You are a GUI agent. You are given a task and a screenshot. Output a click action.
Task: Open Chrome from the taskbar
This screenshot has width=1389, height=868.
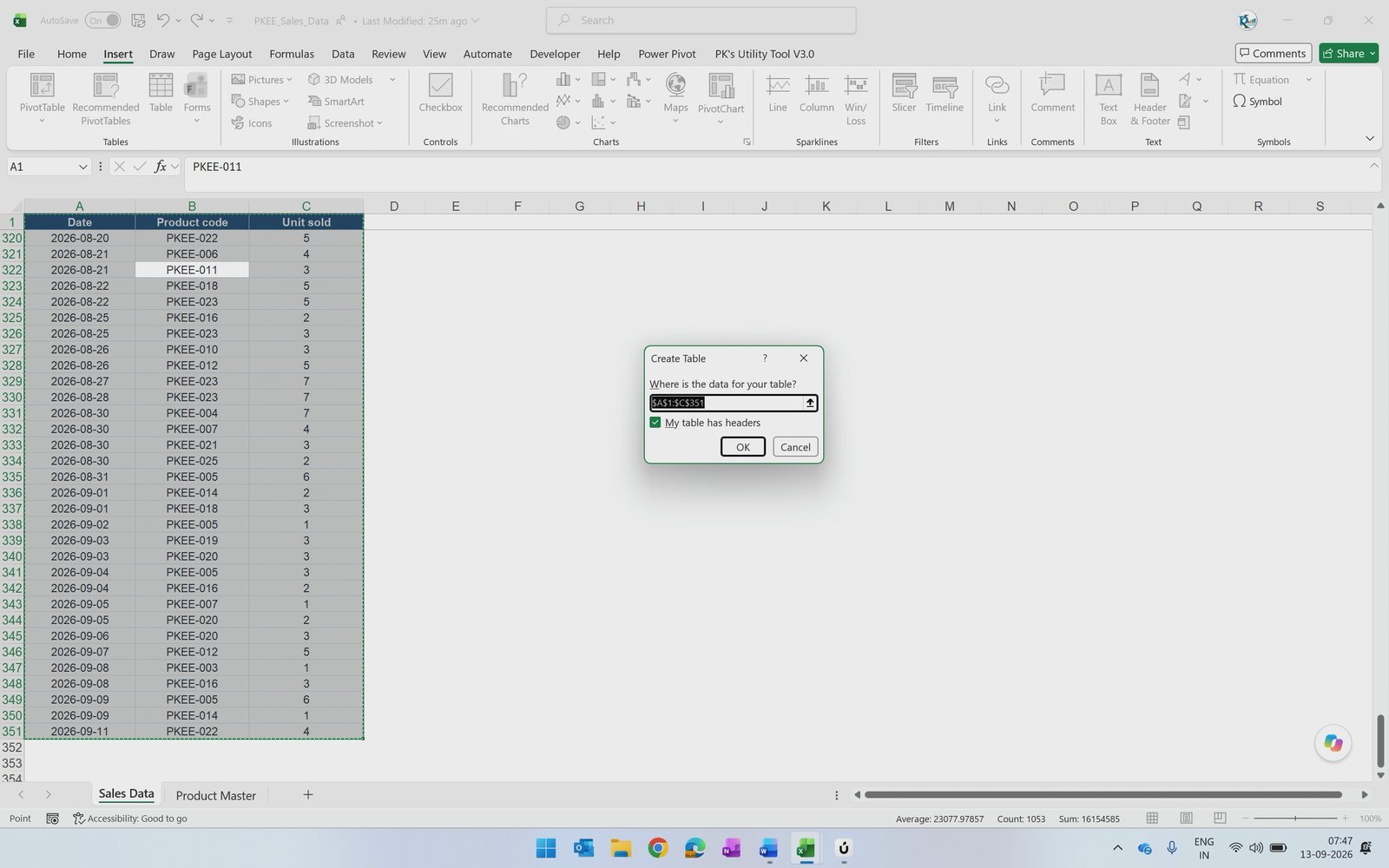click(x=658, y=848)
